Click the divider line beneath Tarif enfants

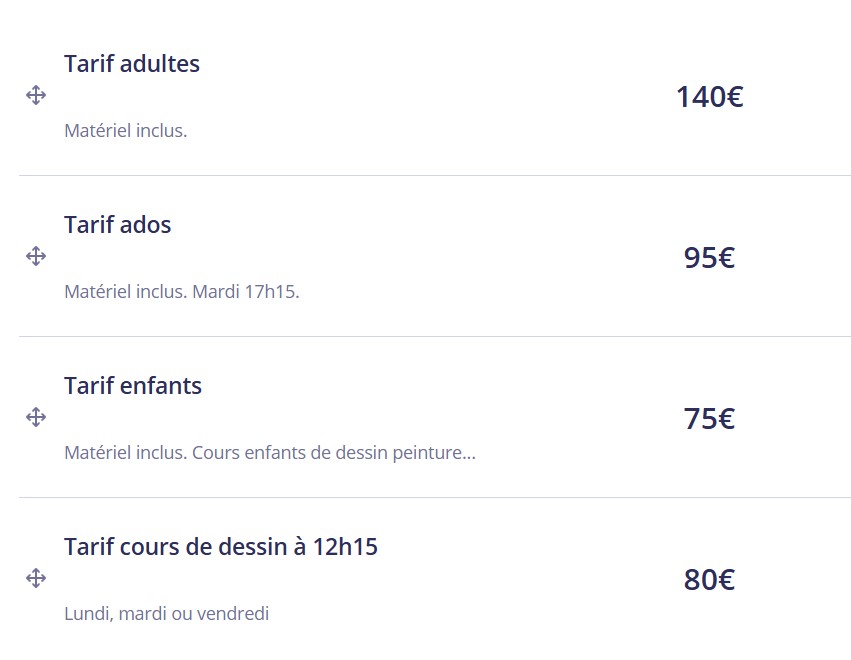tap(434, 498)
